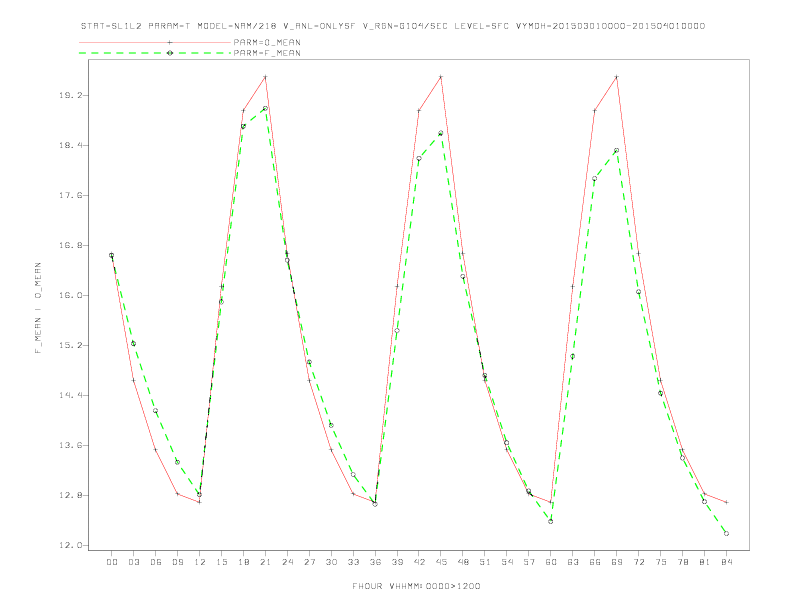Click the 15.2 y-axis tick label
Image resolution: width=792 pixels, height=612 pixels.
point(69,345)
